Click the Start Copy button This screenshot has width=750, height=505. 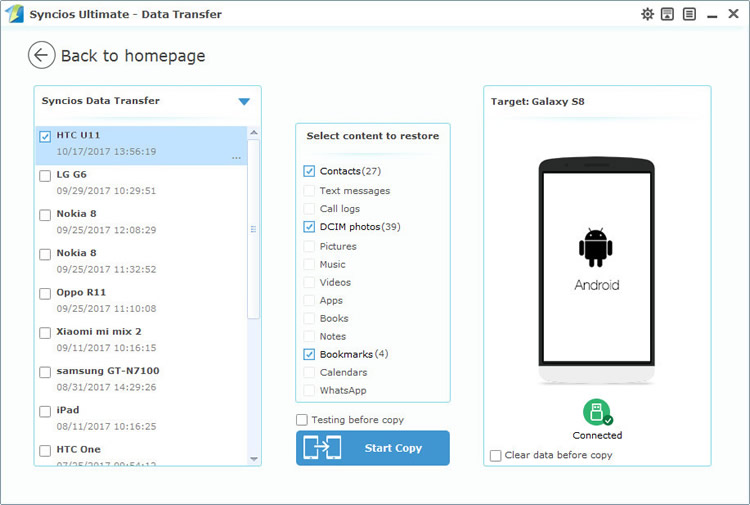point(373,448)
